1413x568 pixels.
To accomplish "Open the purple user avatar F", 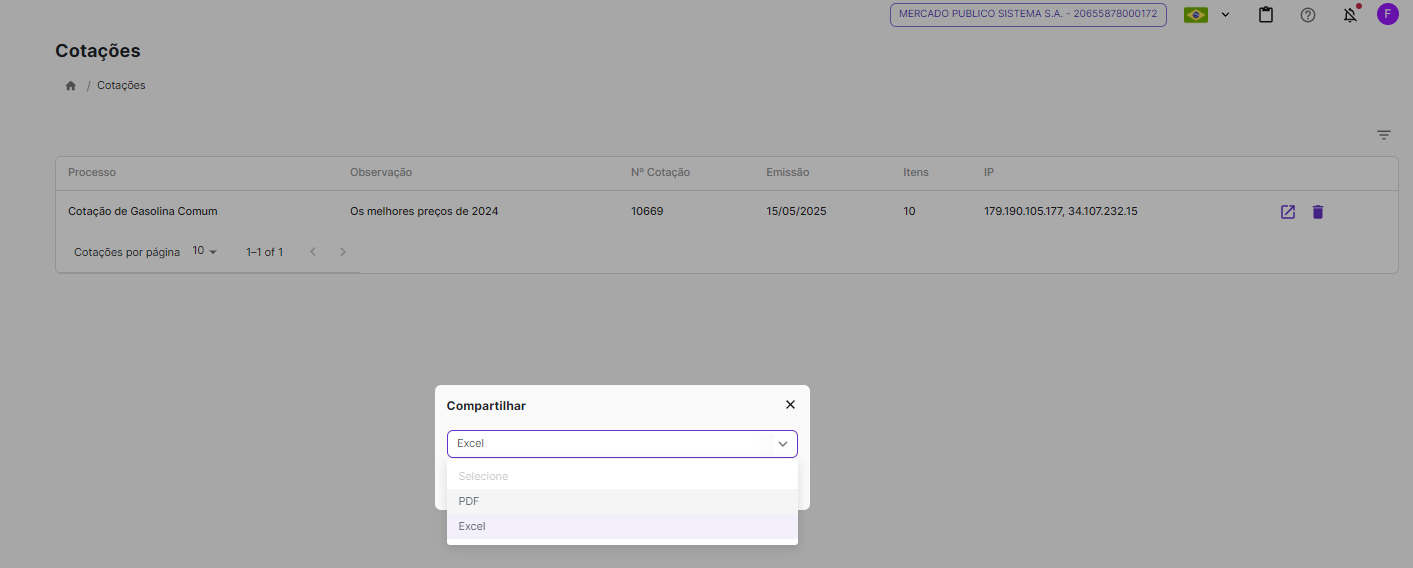I will [1388, 14].
